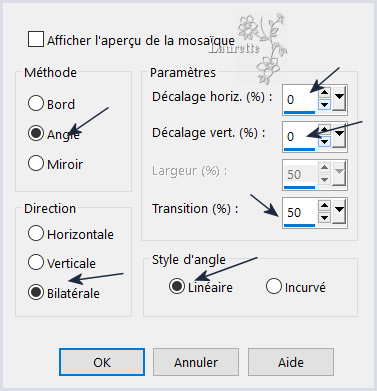Increase Décalage horiz. value with up arrow
The width and height of the screenshot is (377, 391).
pos(324,92)
